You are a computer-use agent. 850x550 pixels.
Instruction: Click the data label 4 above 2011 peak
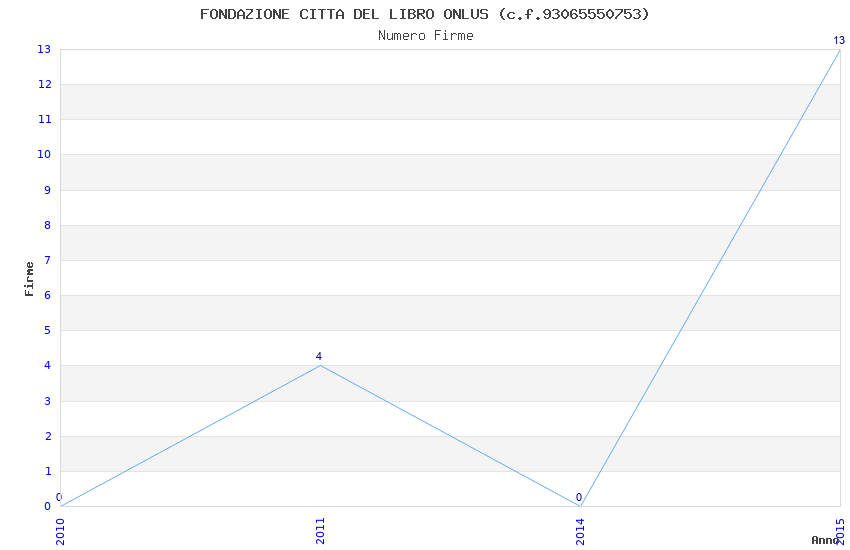319,356
